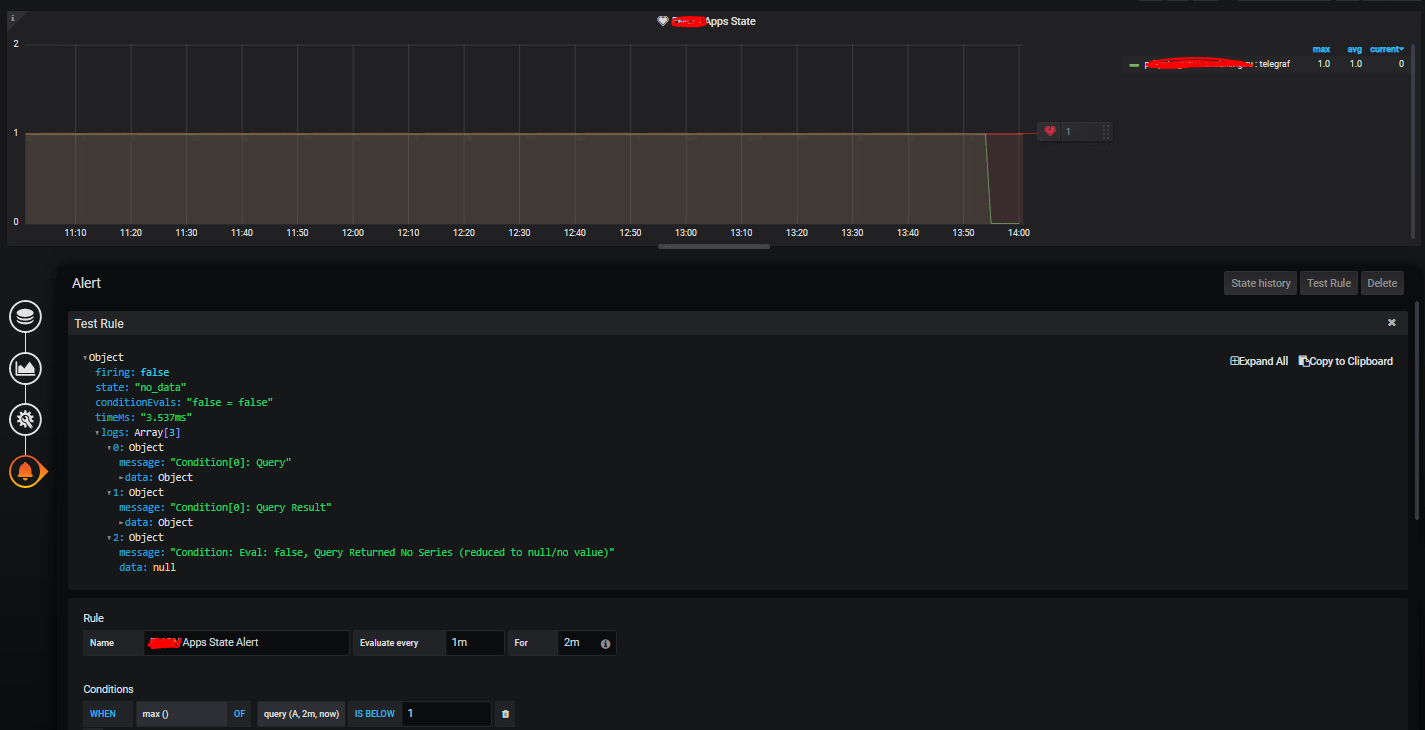Open the IS BELOW evaluator dropdown
This screenshot has height=730, width=1425.
click(x=373, y=713)
